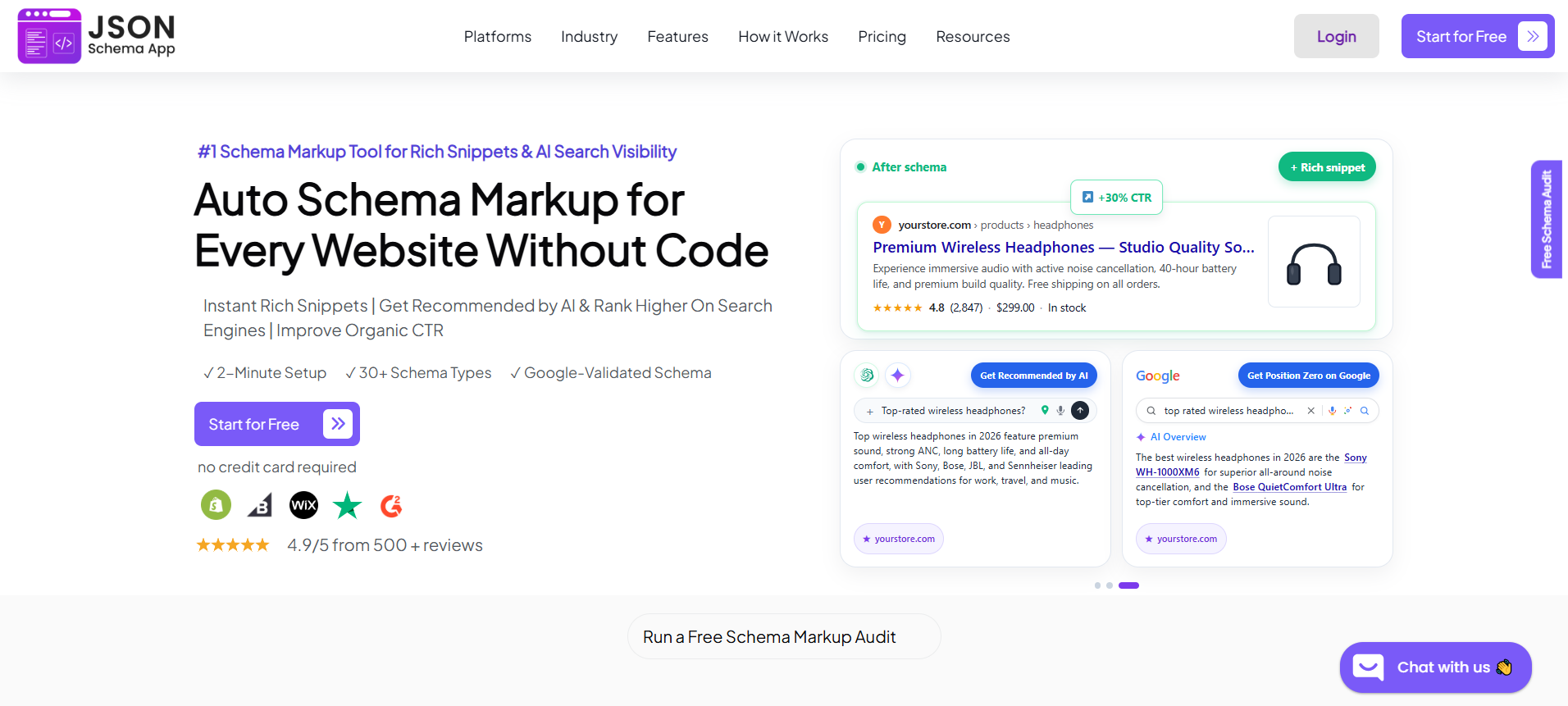The image size is (1568, 706).
Task: Open the Resources menu
Action: click(x=973, y=37)
